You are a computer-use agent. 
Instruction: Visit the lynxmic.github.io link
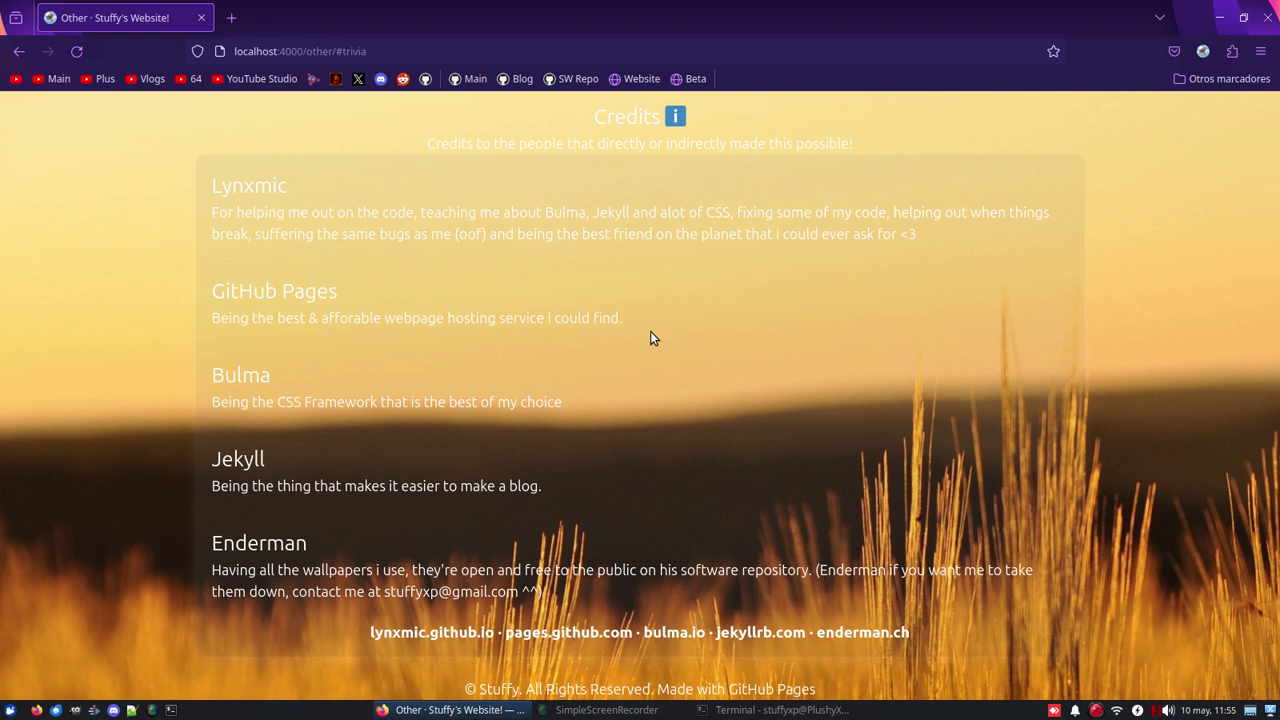pyautogui.click(x=432, y=632)
